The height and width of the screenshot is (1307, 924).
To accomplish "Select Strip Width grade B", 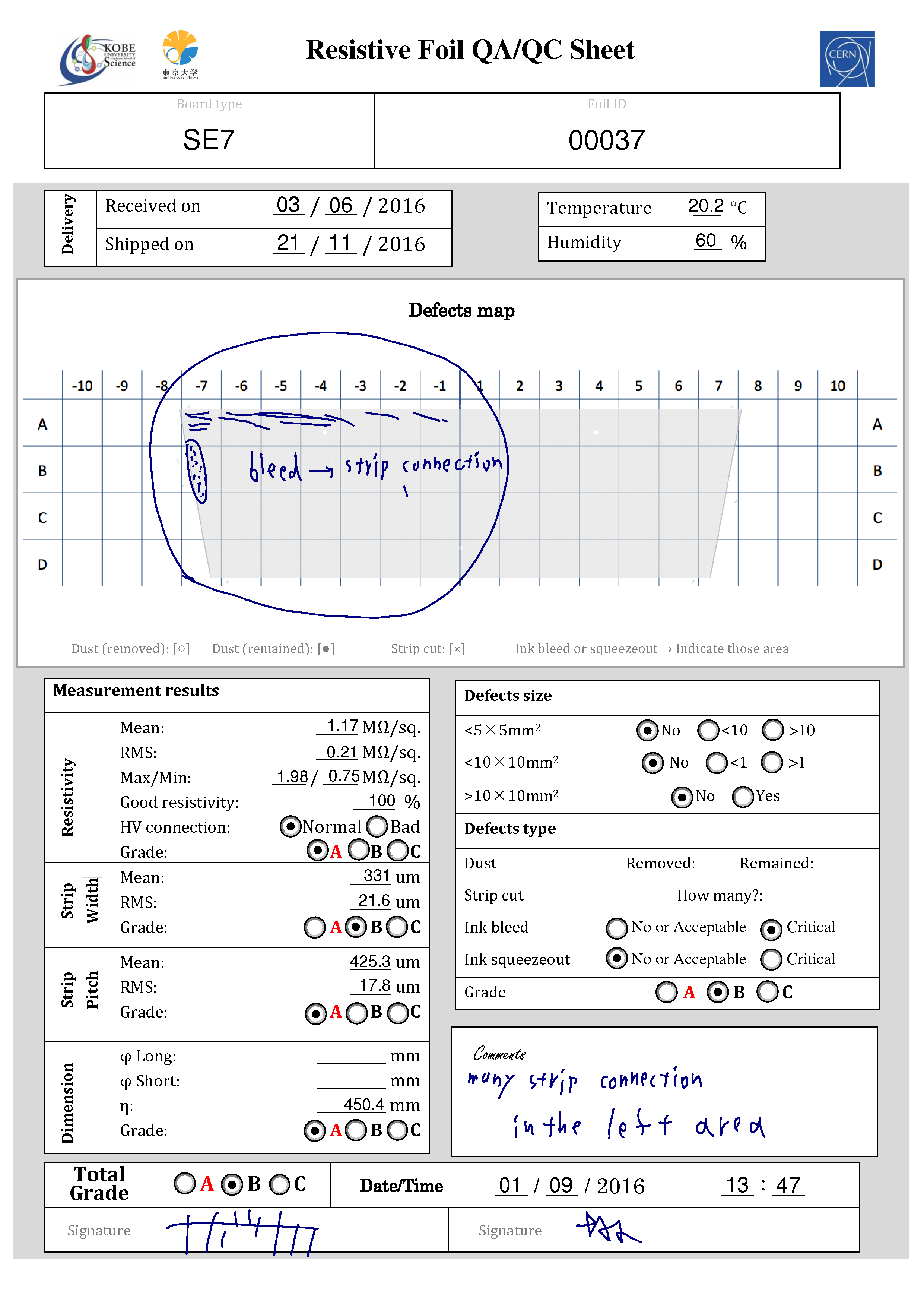I will point(356,927).
